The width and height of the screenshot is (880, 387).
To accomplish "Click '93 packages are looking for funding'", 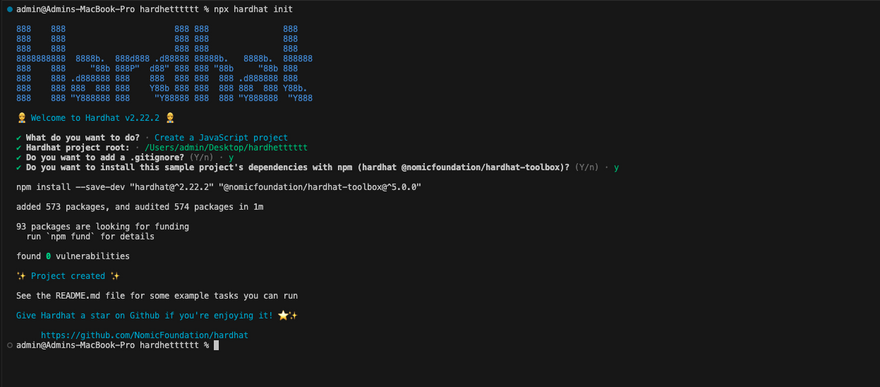I will [103, 227].
